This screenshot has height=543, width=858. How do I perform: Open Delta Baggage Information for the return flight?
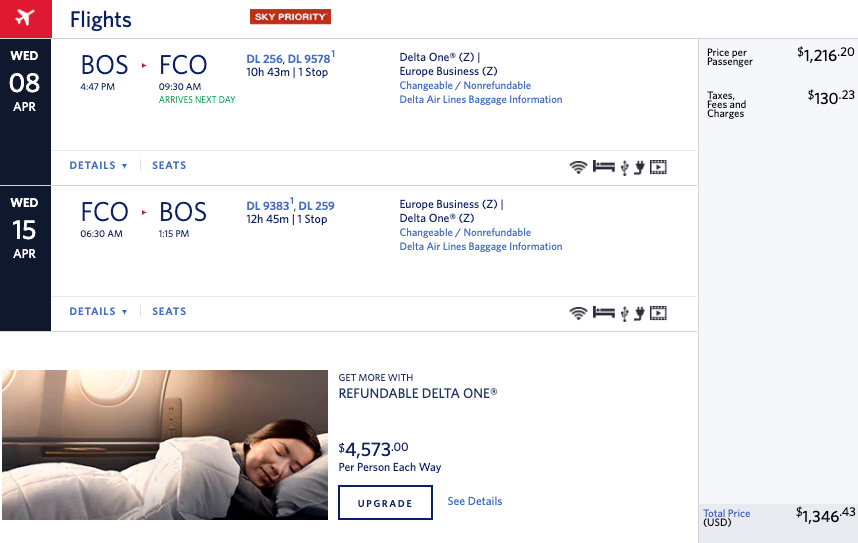pos(481,247)
